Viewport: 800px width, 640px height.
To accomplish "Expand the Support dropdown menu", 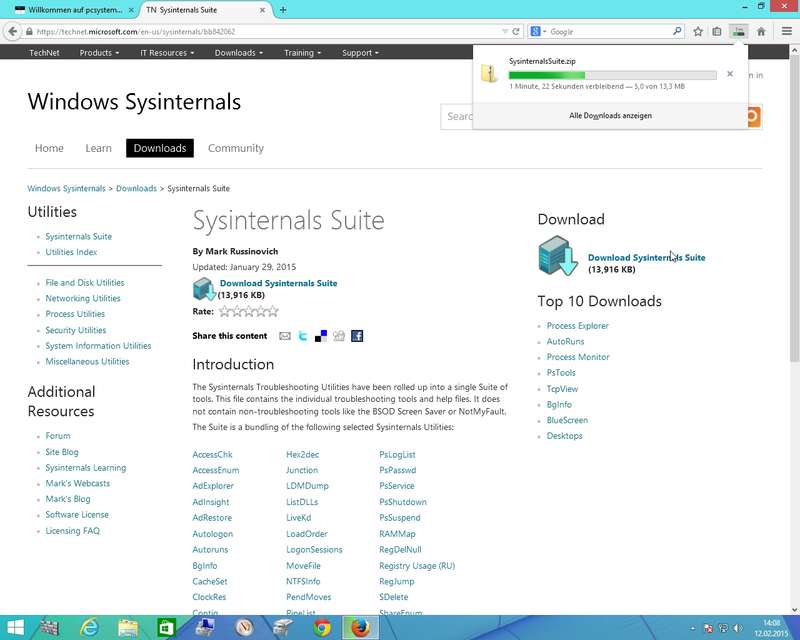I will (x=360, y=53).
